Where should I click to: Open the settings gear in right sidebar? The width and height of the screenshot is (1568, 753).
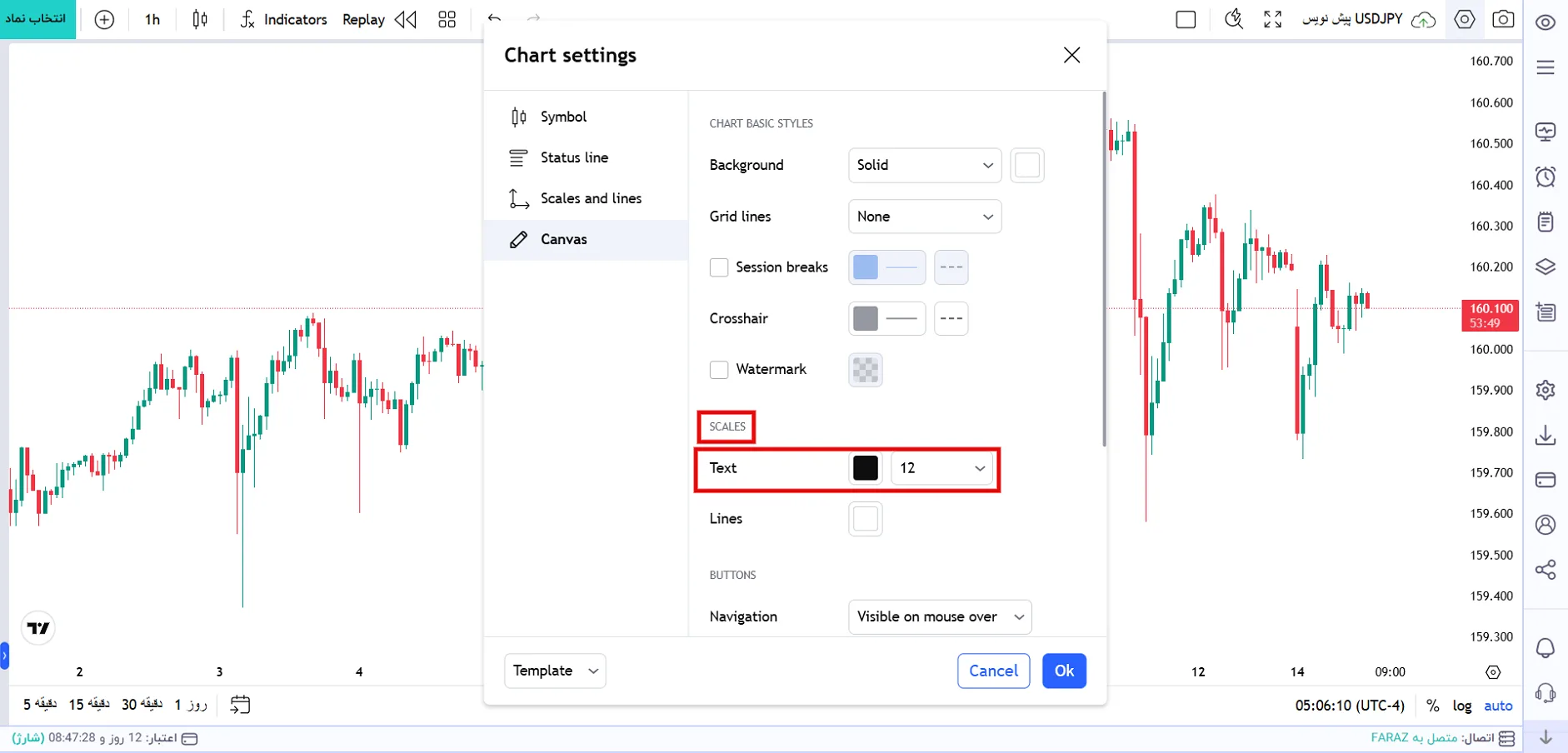[x=1546, y=390]
